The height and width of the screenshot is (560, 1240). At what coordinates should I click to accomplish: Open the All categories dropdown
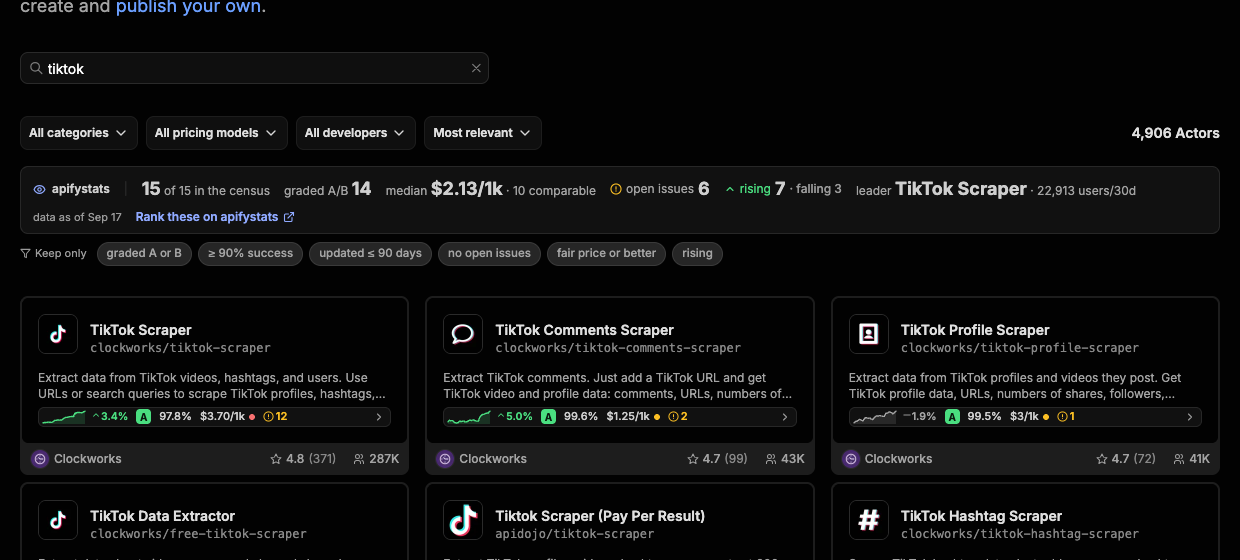[x=79, y=133]
